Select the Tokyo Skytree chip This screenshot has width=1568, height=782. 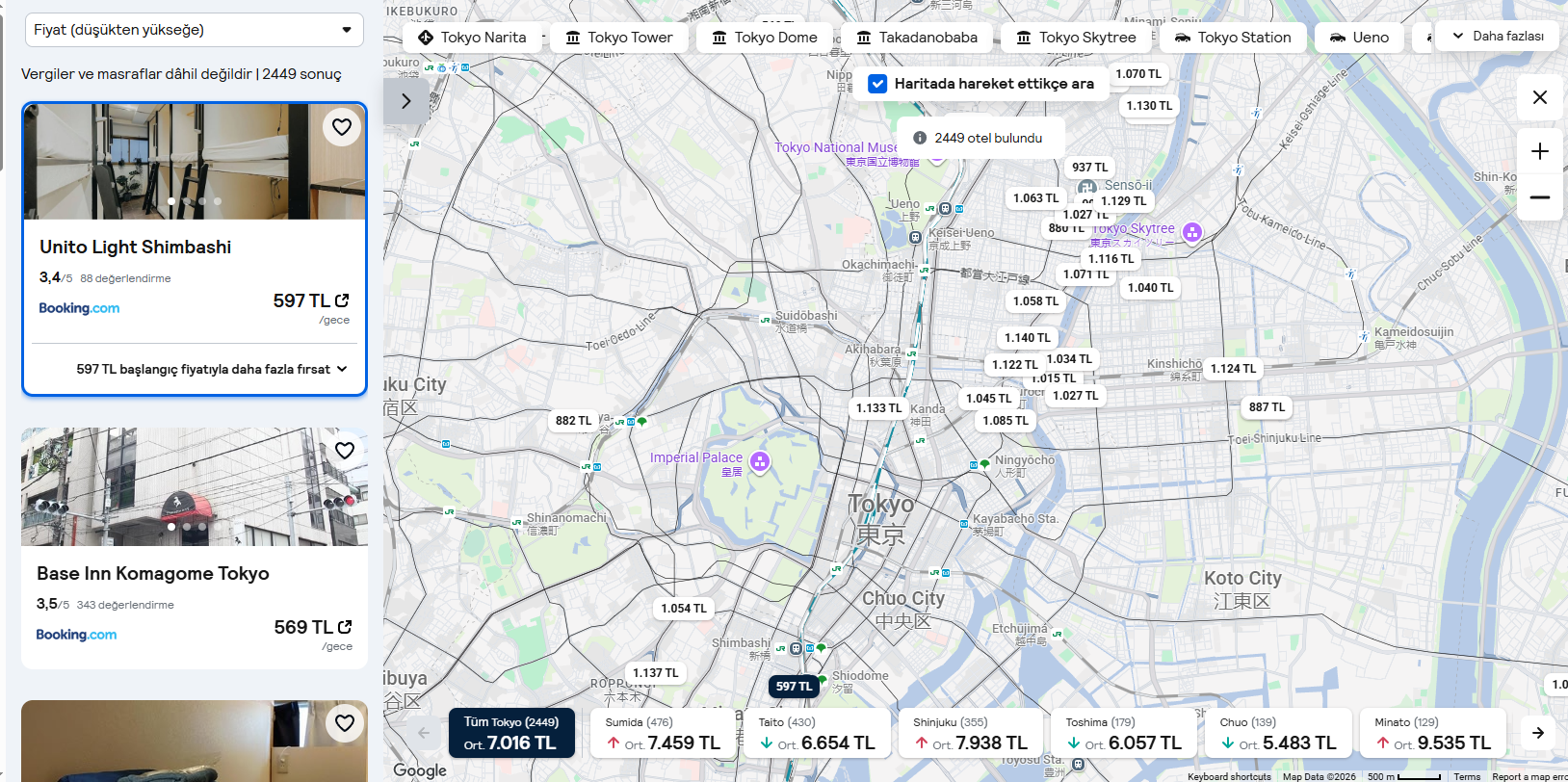[1076, 38]
